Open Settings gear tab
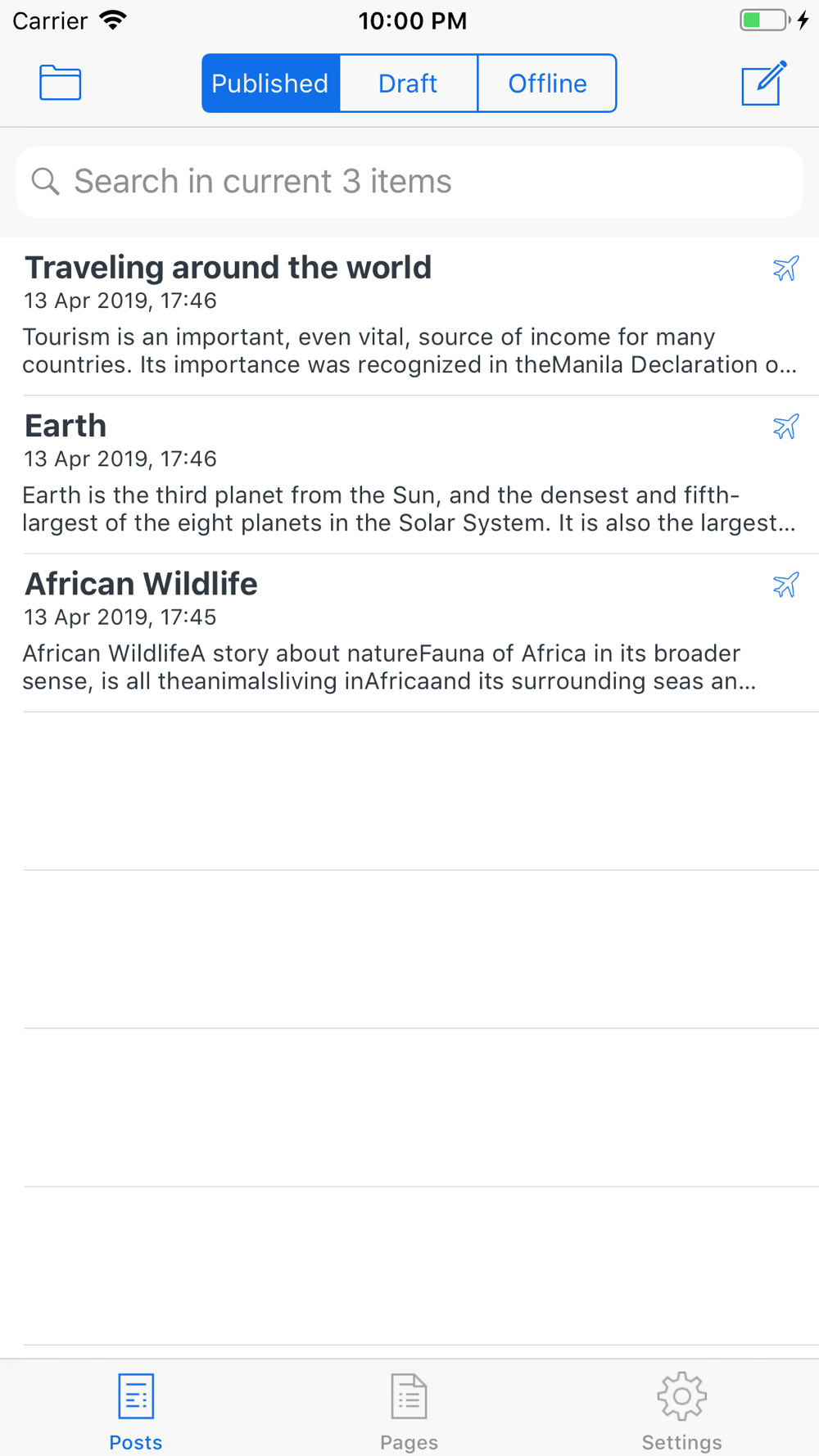This screenshot has width=819, height=1456. (x=682, y=1412)
